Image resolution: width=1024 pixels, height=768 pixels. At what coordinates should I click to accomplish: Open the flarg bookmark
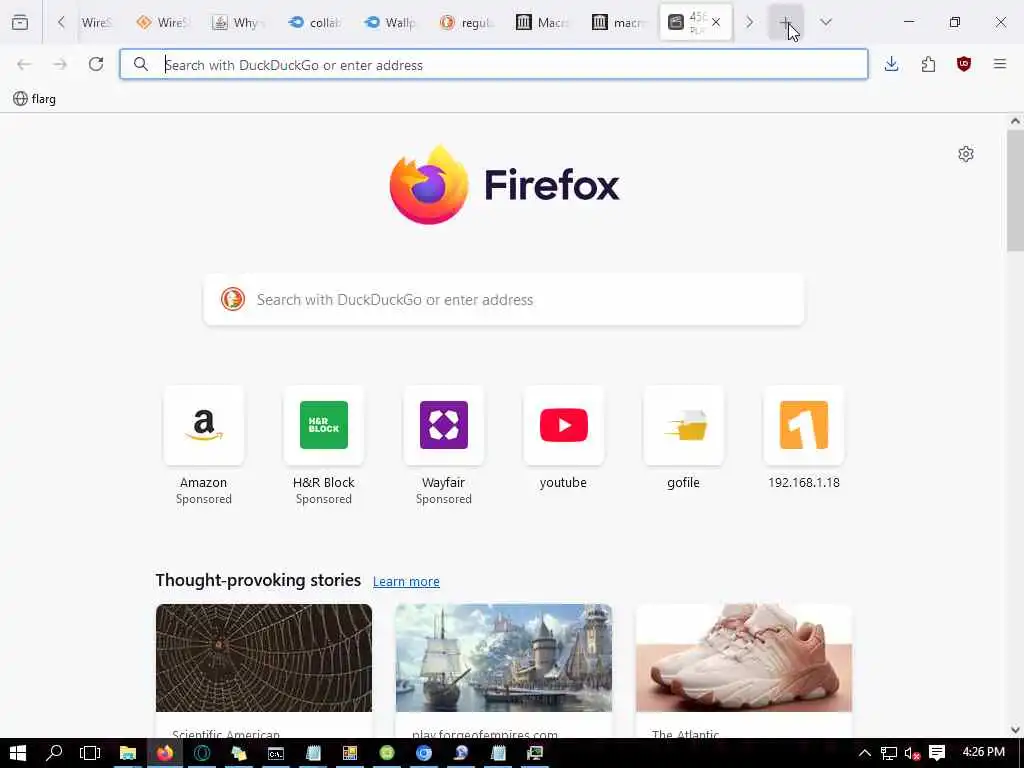(x=35, y=99)
